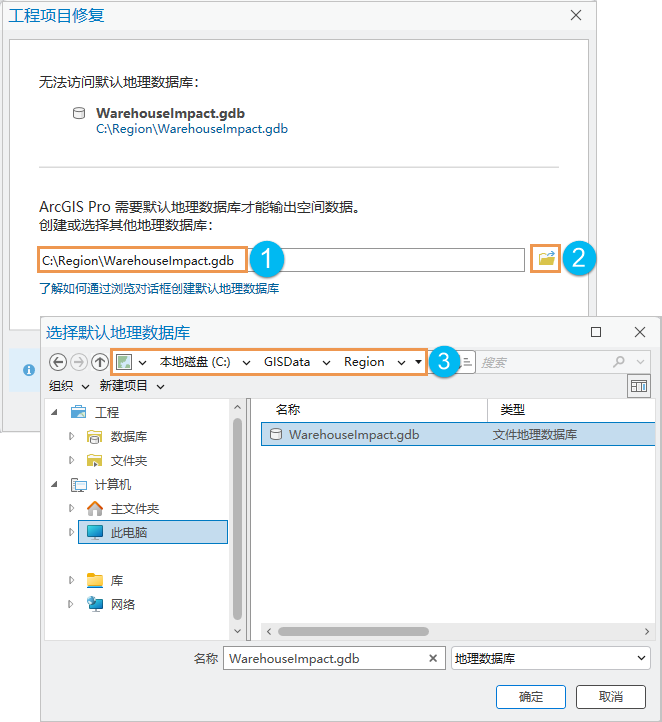The height and width of the screenshot is (722, 662).
Task: Click the 工程 project icon in tree
Action: [x=79, y=412]
